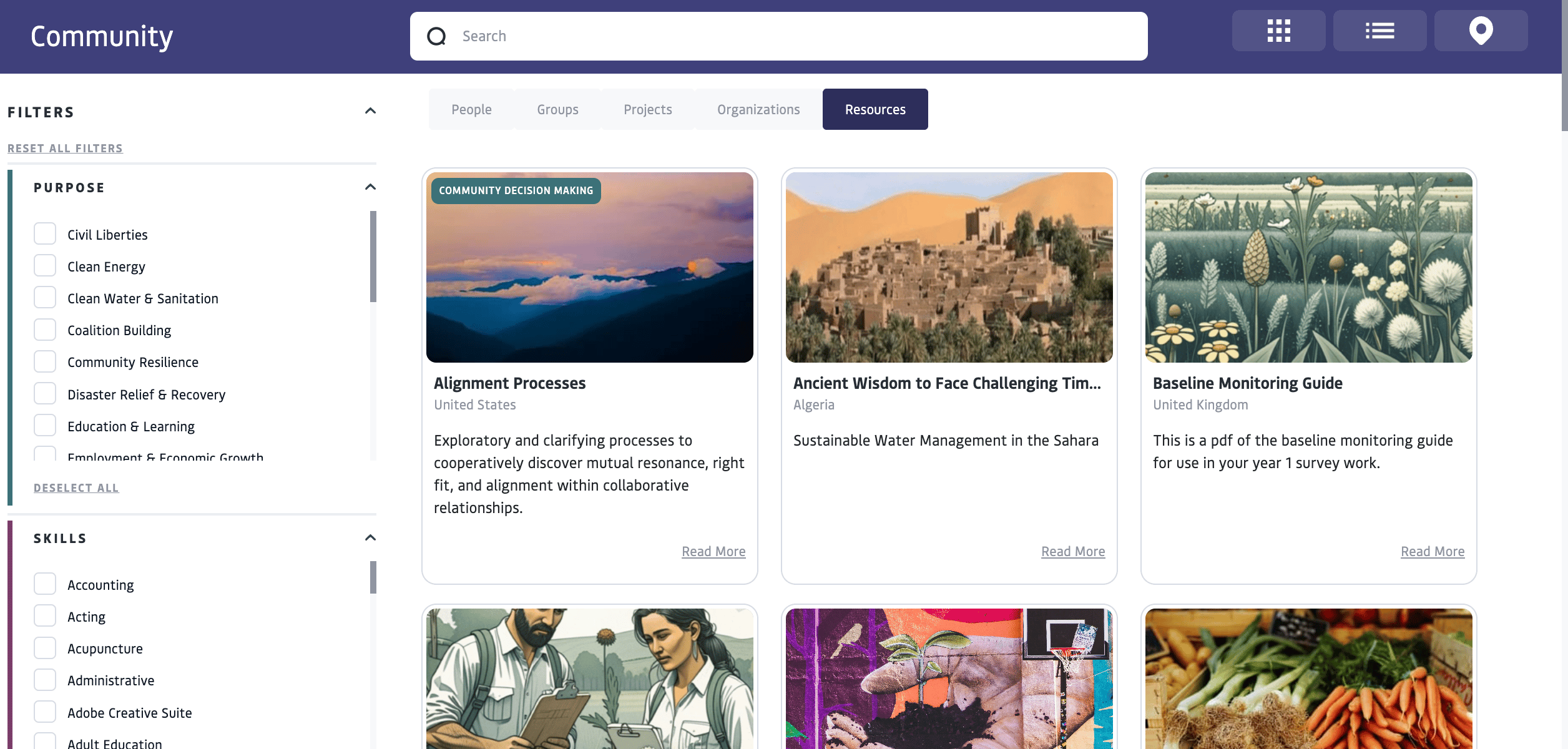1568x749 pixels.
Task: Click the Purpose list scrollbar
Action: 373,257
